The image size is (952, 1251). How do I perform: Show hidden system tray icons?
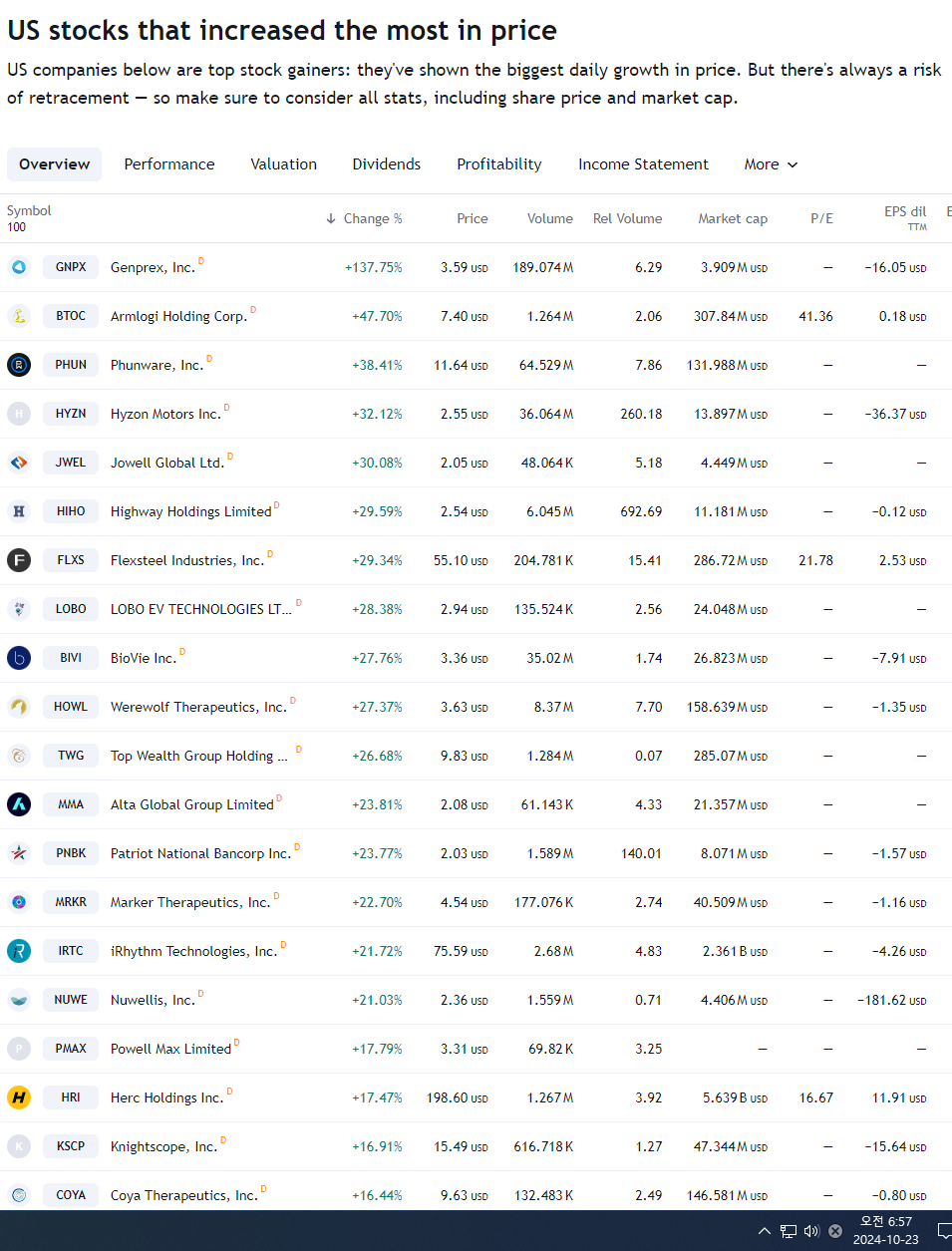pos(765,1231)
